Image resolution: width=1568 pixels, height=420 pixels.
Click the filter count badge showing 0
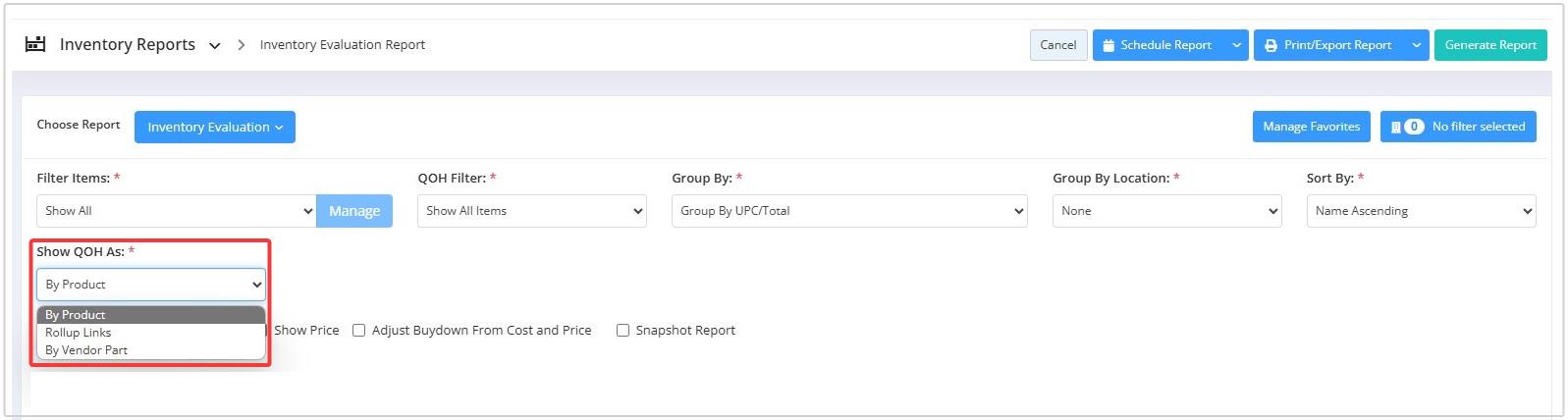1414,127
